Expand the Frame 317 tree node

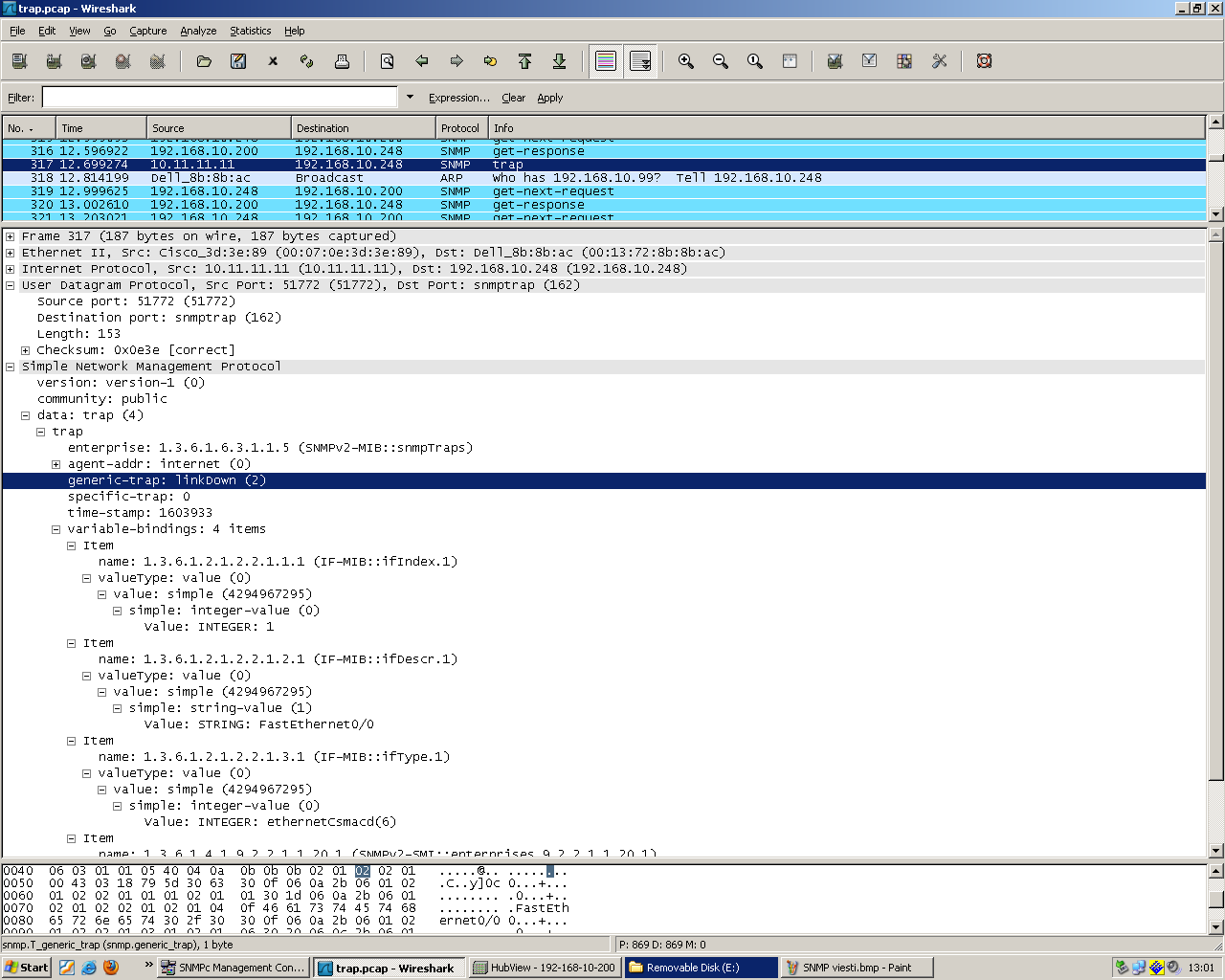pos(11,236)
